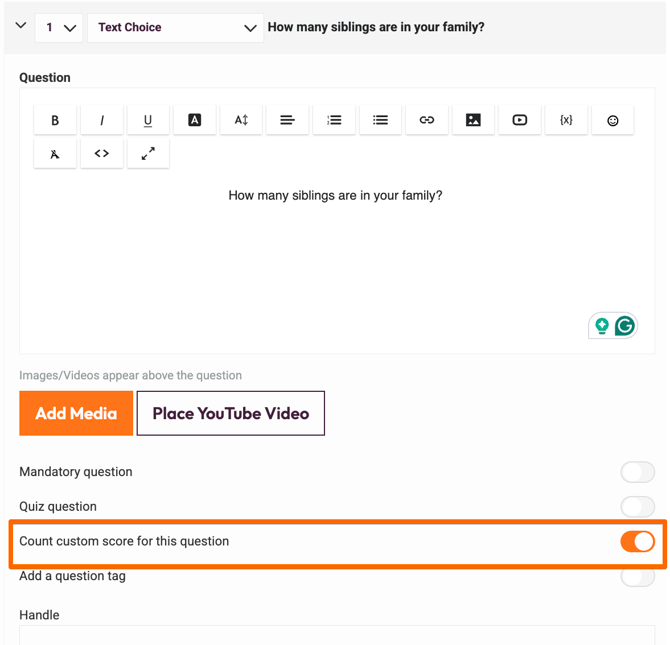This screenshot has height=645, width=670.
Task: Expand the editor to fullscreen
Action: (148, 153)
